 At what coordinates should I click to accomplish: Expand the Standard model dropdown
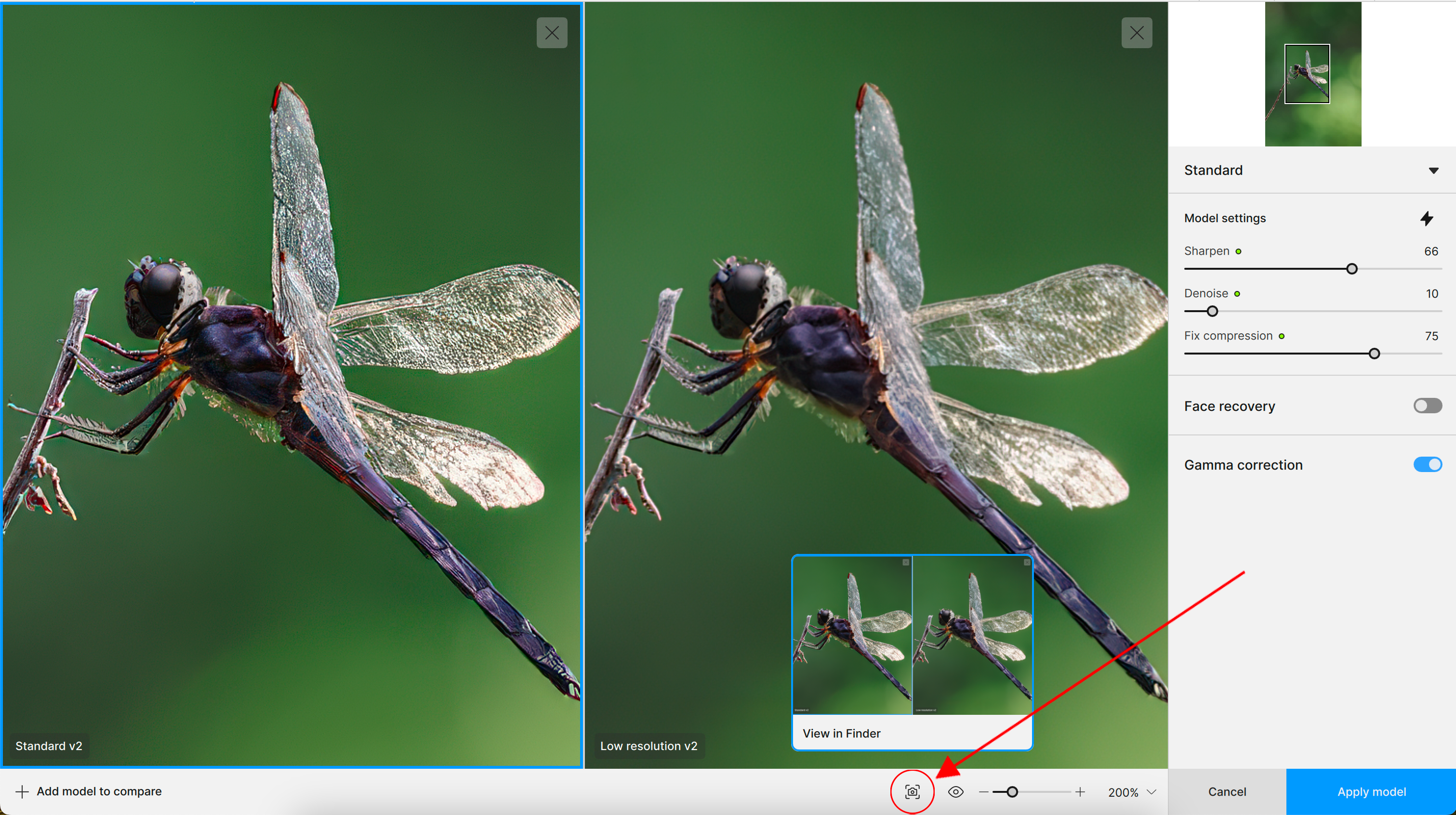point(1433,170)
